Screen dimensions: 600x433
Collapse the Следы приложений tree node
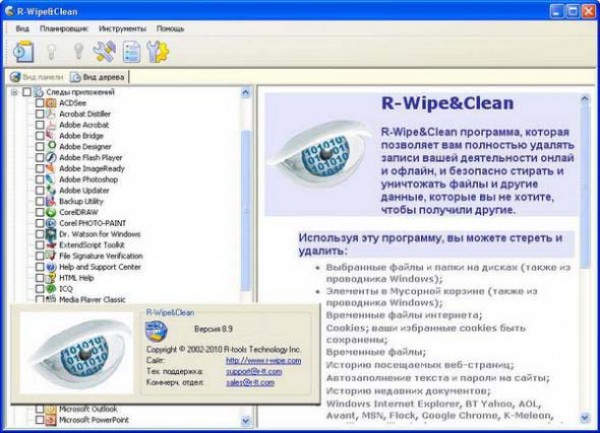15,92
